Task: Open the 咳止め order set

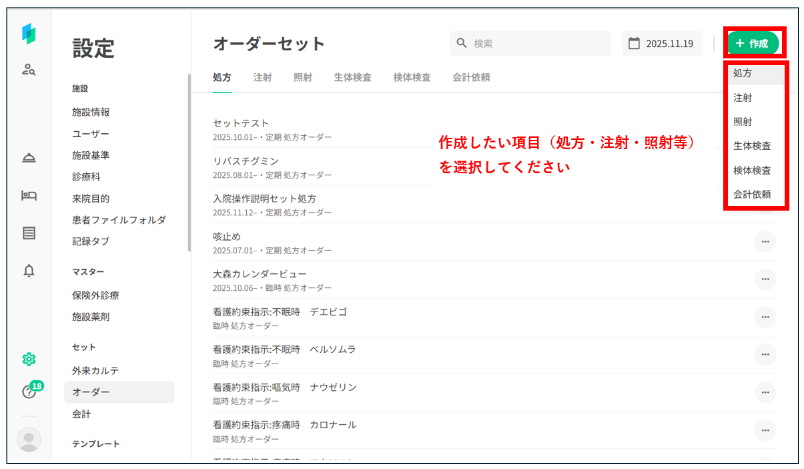Action: tap(227, 236)
